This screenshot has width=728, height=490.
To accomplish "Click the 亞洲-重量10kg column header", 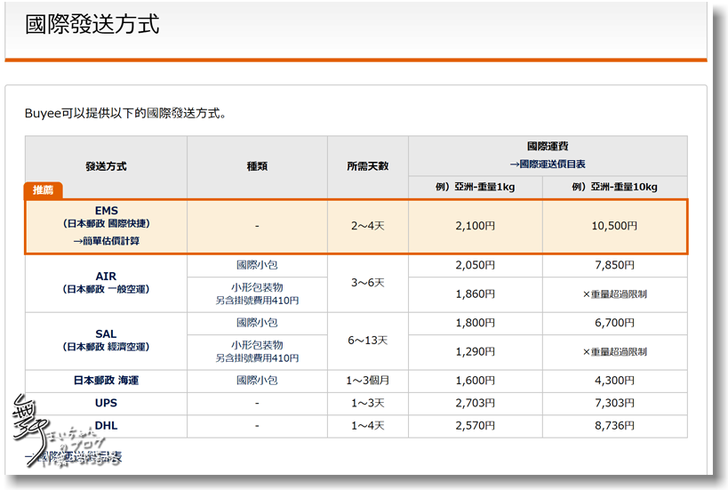I will [x=614, y=187].
